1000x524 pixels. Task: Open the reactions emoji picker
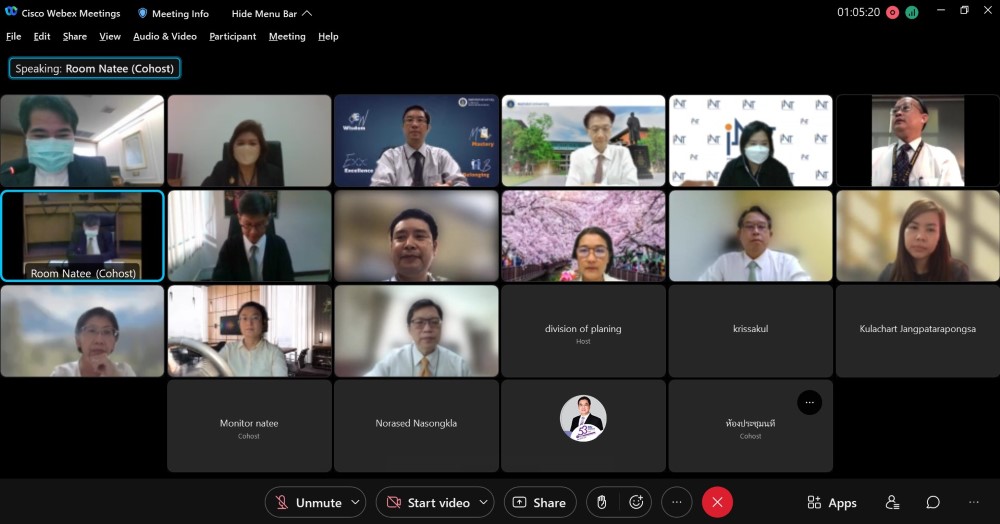[x=635, y=502]
